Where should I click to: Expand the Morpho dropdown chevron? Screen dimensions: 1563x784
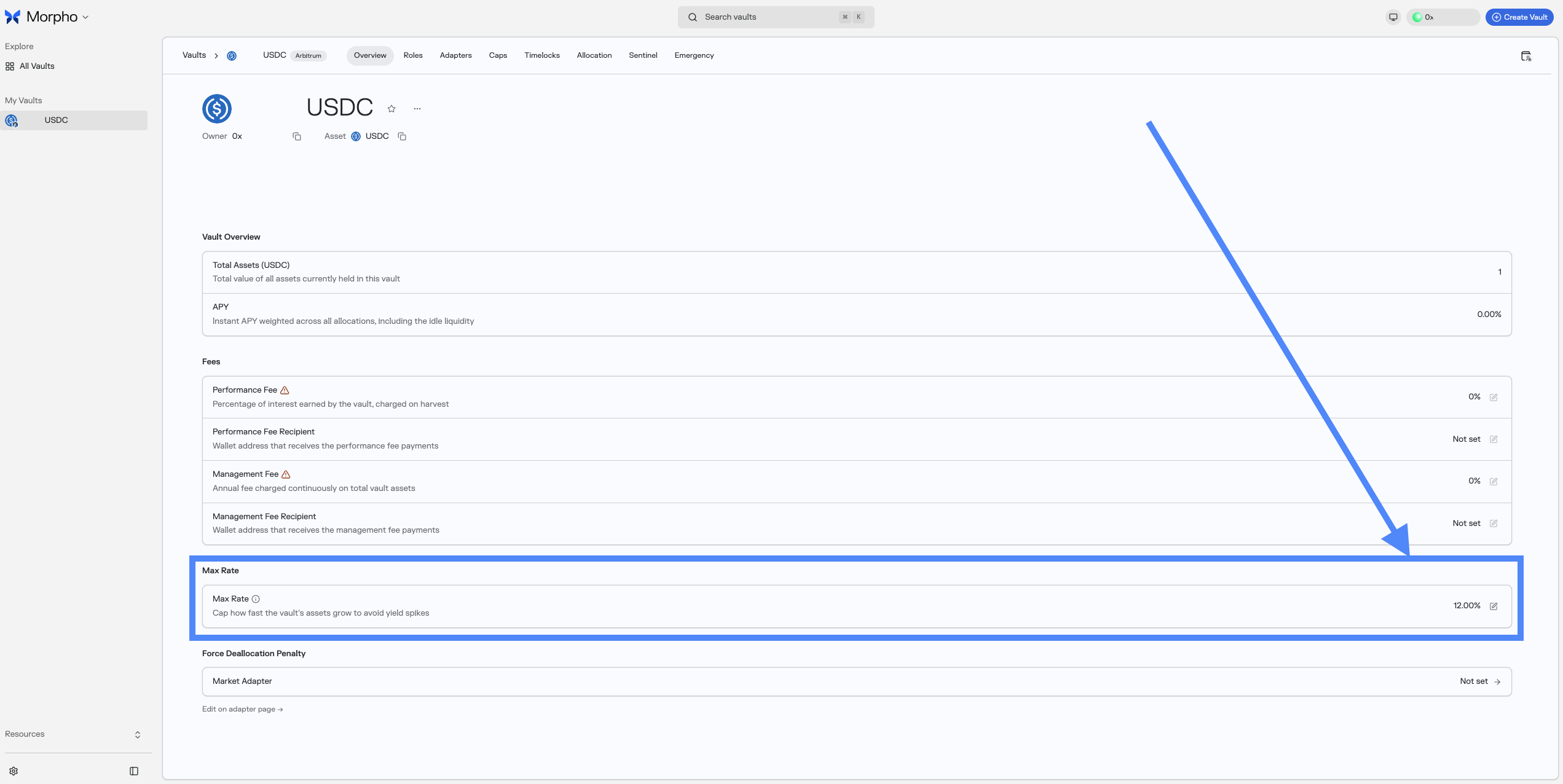85,17
